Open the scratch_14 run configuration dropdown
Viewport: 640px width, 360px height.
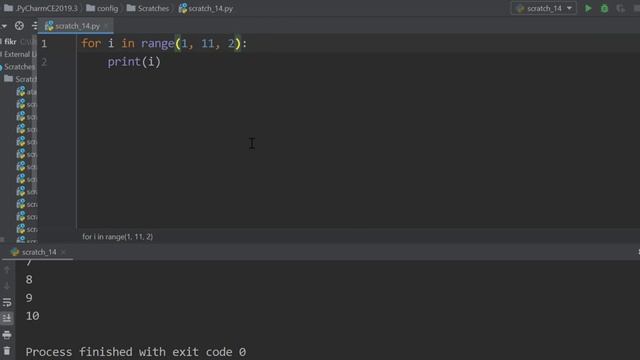544,8
